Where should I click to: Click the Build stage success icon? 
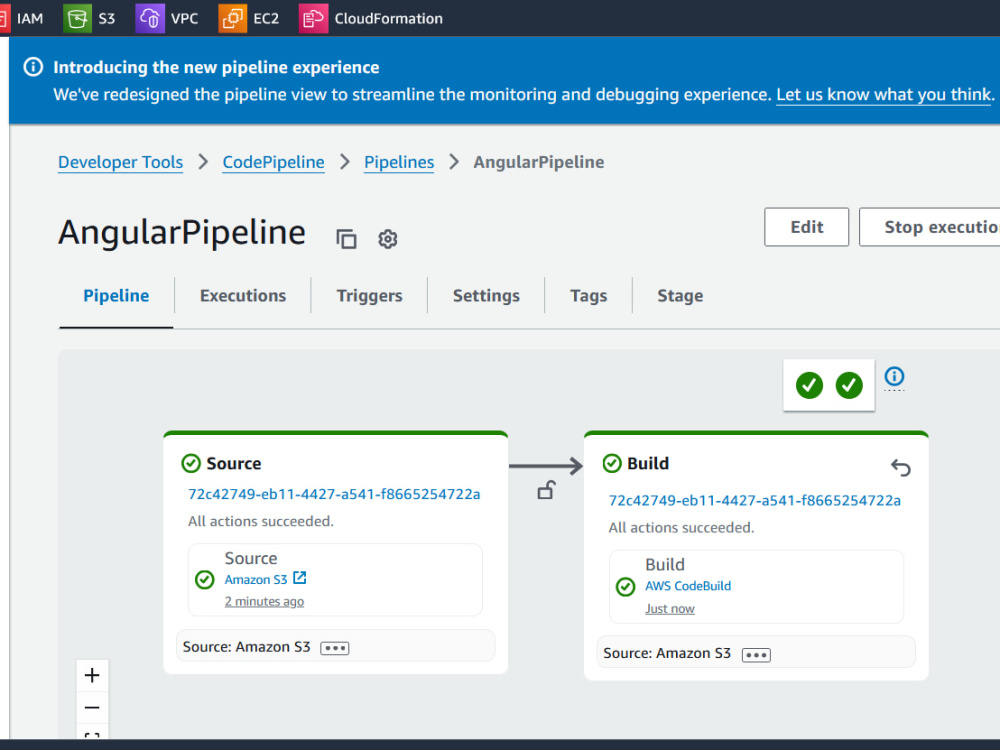(612, 463)
